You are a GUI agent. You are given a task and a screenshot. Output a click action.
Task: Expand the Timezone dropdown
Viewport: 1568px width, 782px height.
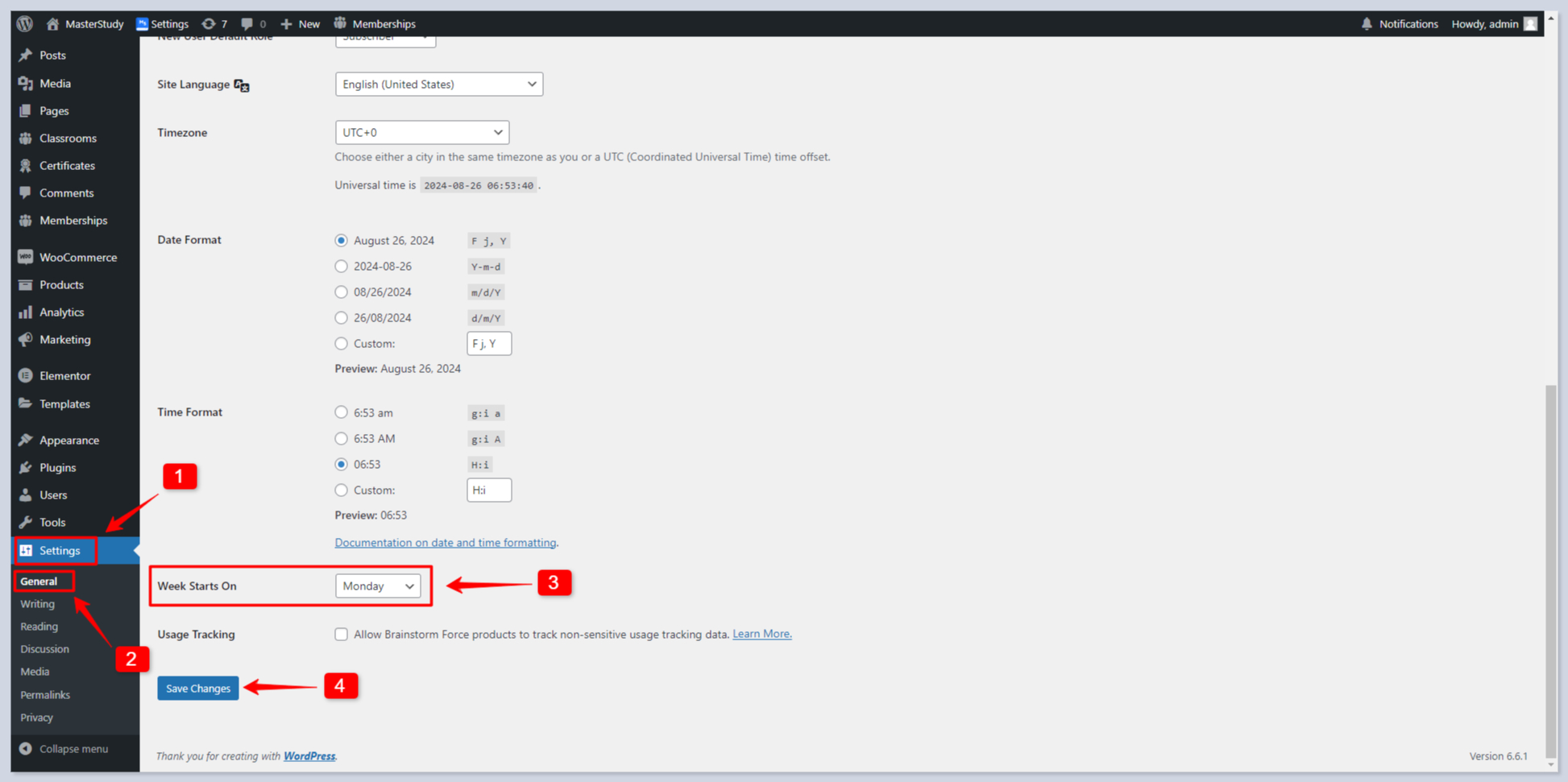421,132
